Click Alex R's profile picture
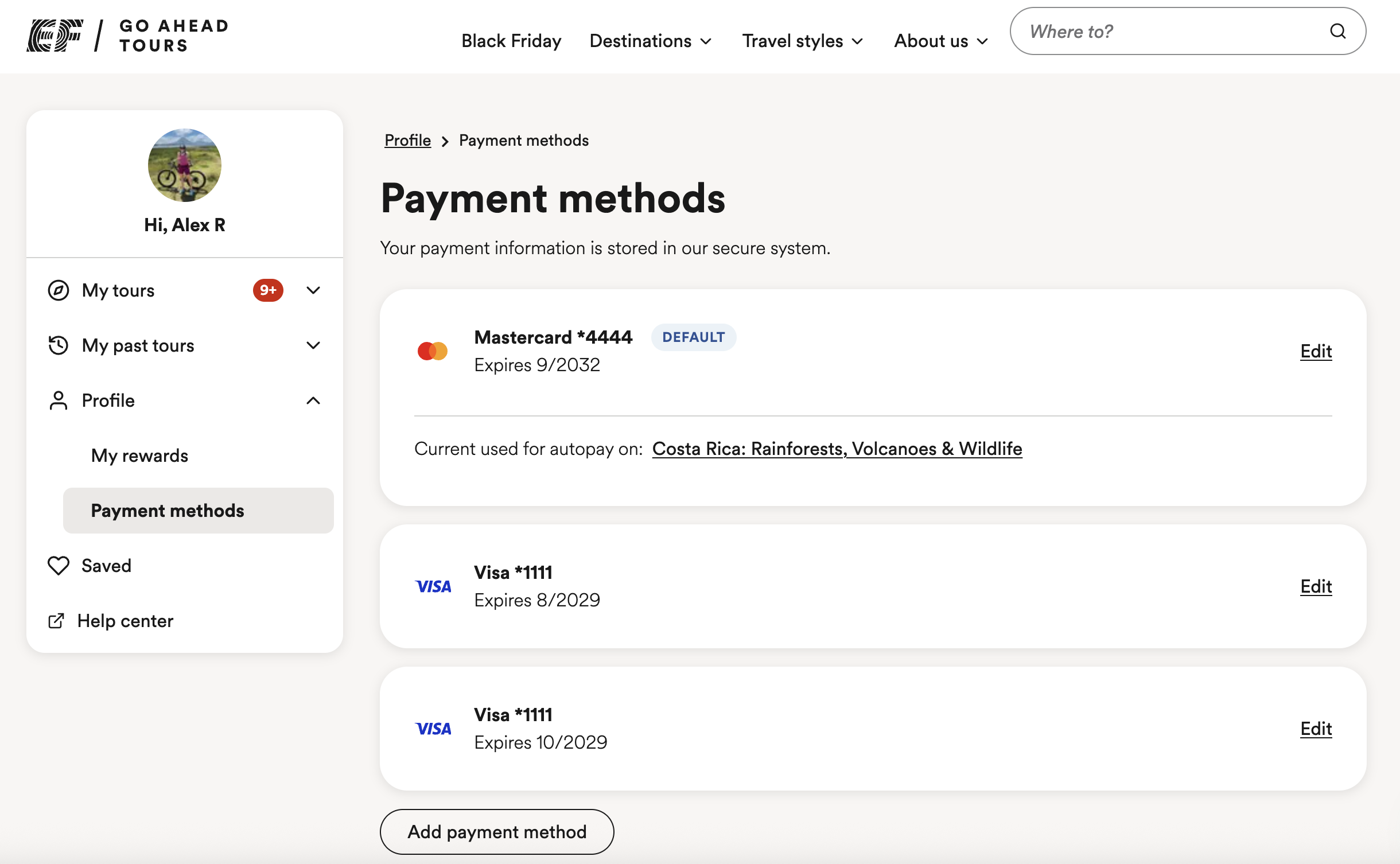Screen dimensions: 1400x864 [x=184, y=165]
